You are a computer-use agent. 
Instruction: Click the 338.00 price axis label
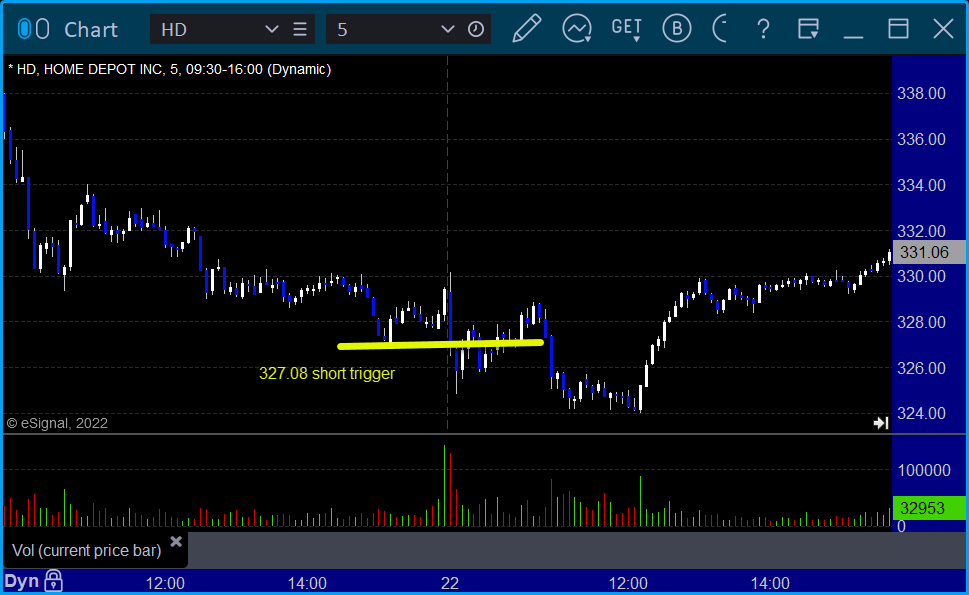click(x=921, y=93)
